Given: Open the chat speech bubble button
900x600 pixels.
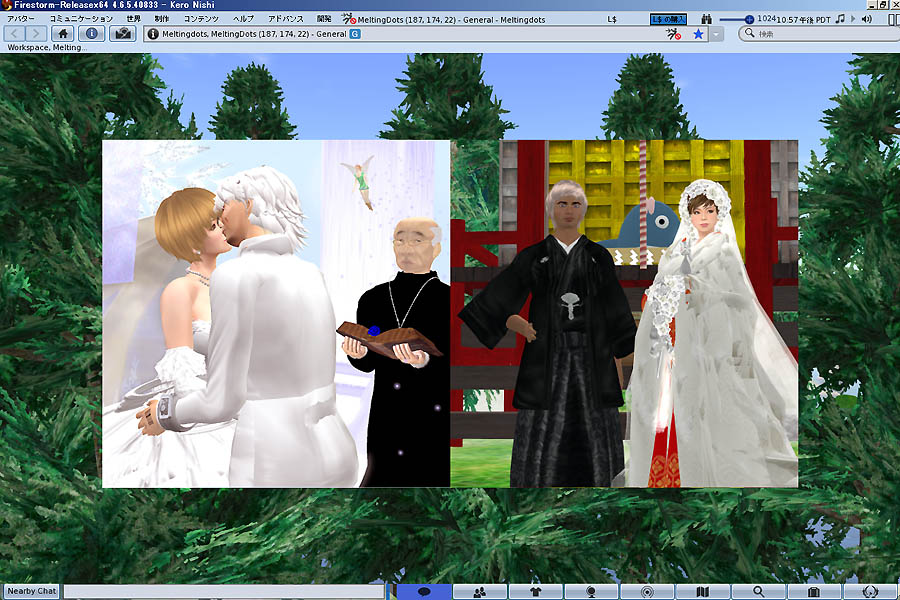Looking at the screenshot, I should click(424, 592).
